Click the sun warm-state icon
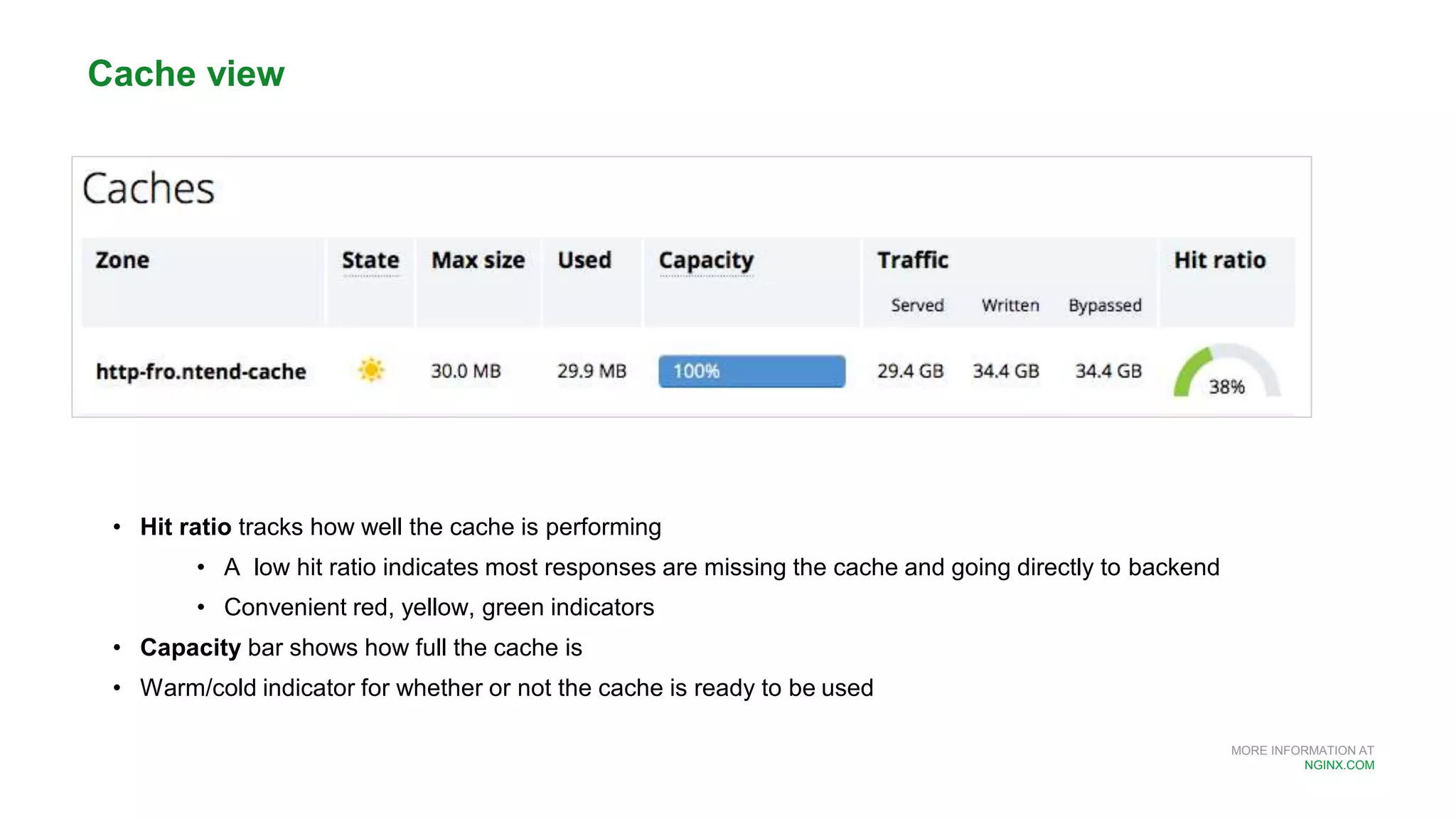This screenshot has height=819, width=1456. (x=371, y=370)
